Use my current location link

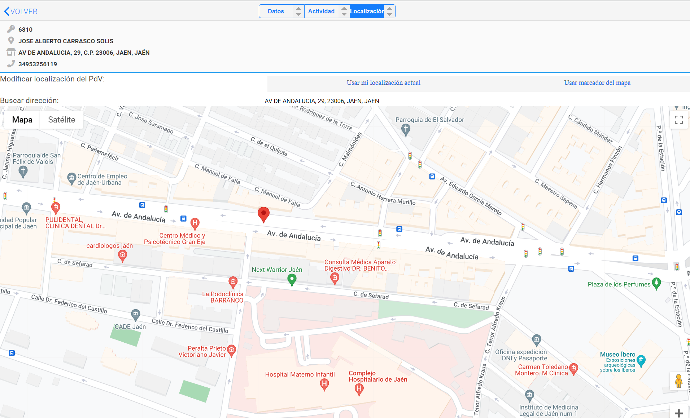coord(383,82)
